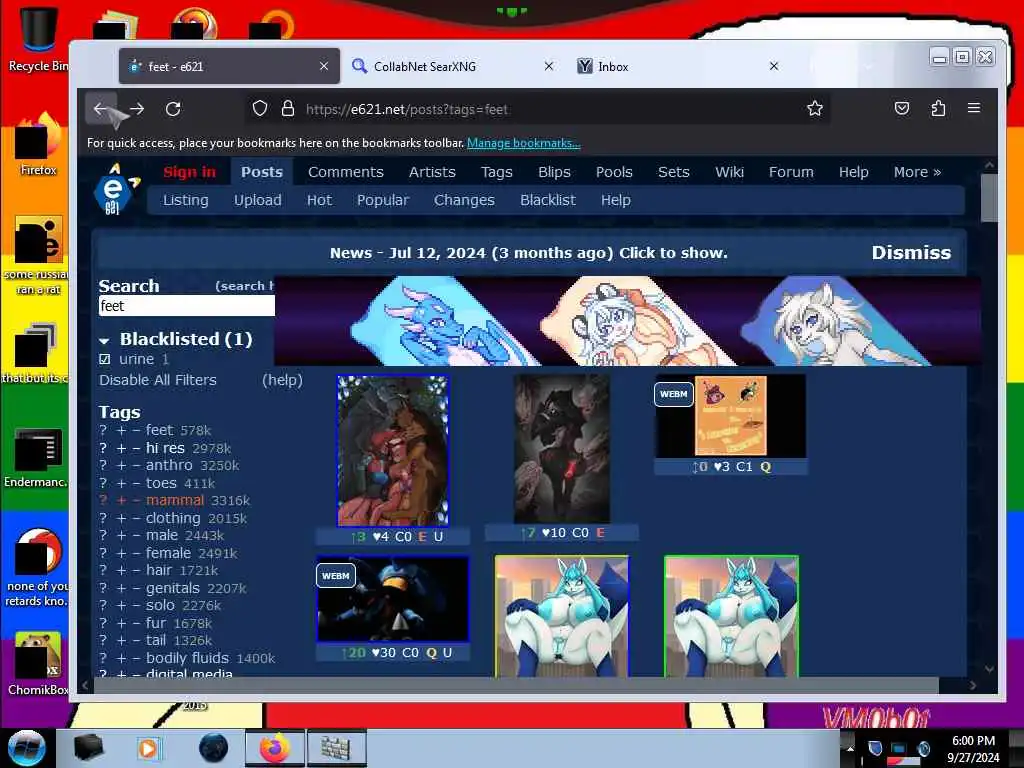Viewport: 1024px width, 768px height.
Task: Click the globe icon in the taskbar
Action: [x=213, y=748]
